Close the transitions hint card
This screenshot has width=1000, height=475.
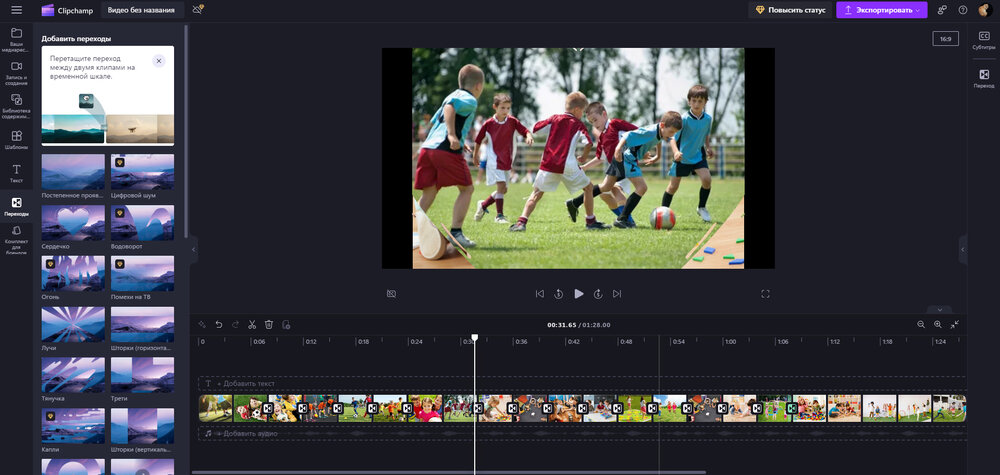[x=159, y=61]
